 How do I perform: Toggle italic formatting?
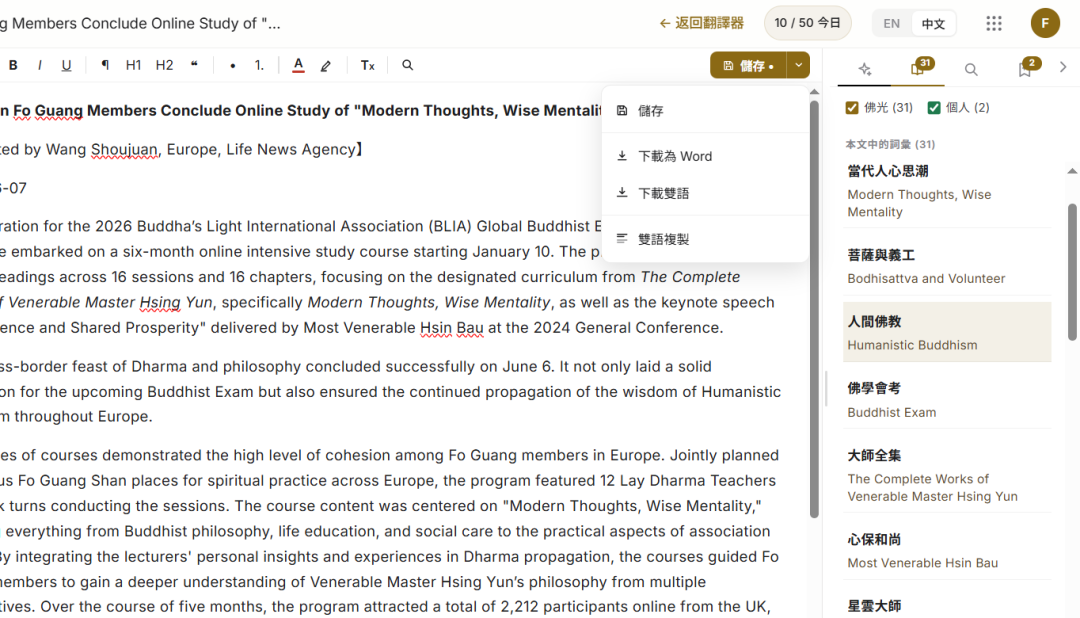coord(39,65)
